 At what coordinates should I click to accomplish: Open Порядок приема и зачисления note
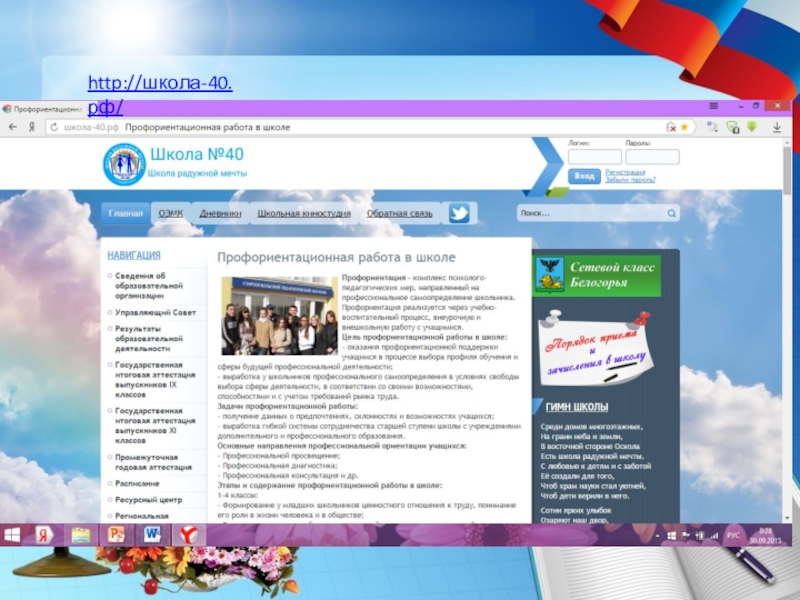click(596, 349)
